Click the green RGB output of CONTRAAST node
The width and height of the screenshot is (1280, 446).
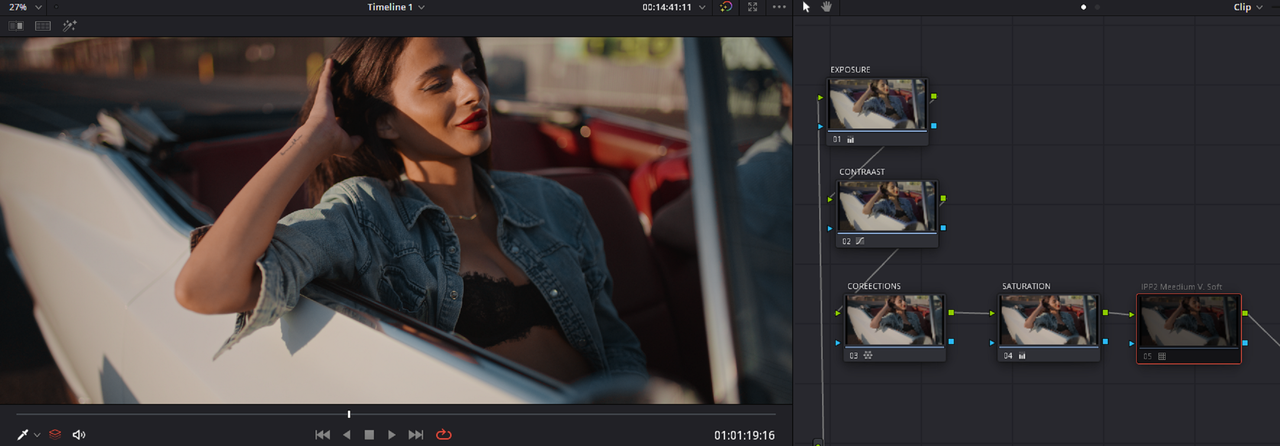(942, 199)
